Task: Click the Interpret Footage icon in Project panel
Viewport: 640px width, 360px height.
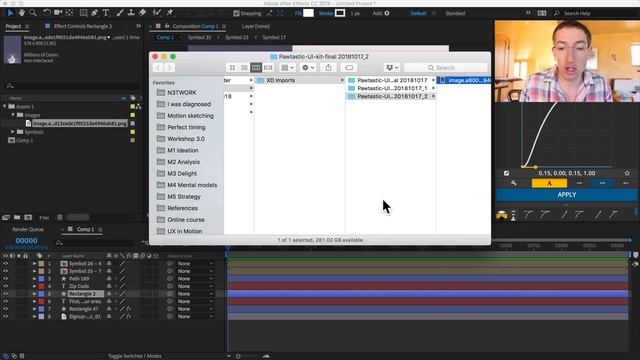Action: click(x=6, y=218)
